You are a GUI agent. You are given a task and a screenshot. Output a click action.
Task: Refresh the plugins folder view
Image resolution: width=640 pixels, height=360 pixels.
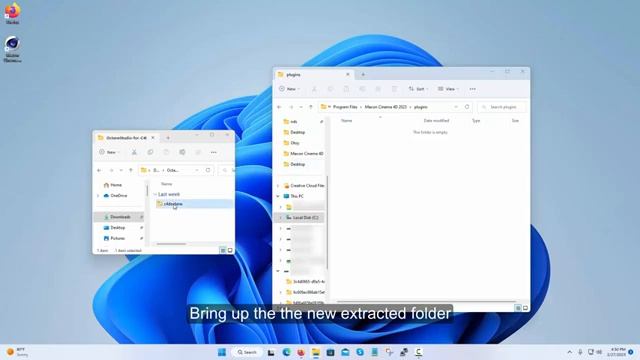(x=467, y=107)
